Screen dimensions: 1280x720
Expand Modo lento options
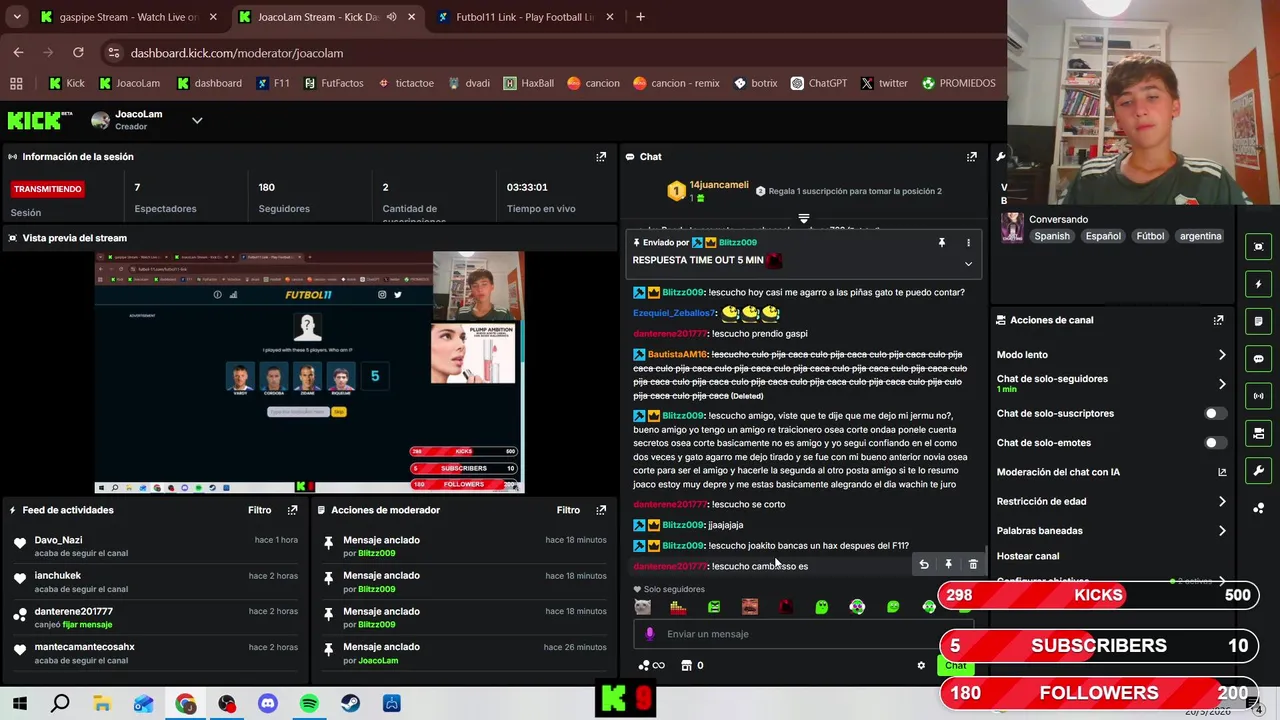tap(1221, 355)
